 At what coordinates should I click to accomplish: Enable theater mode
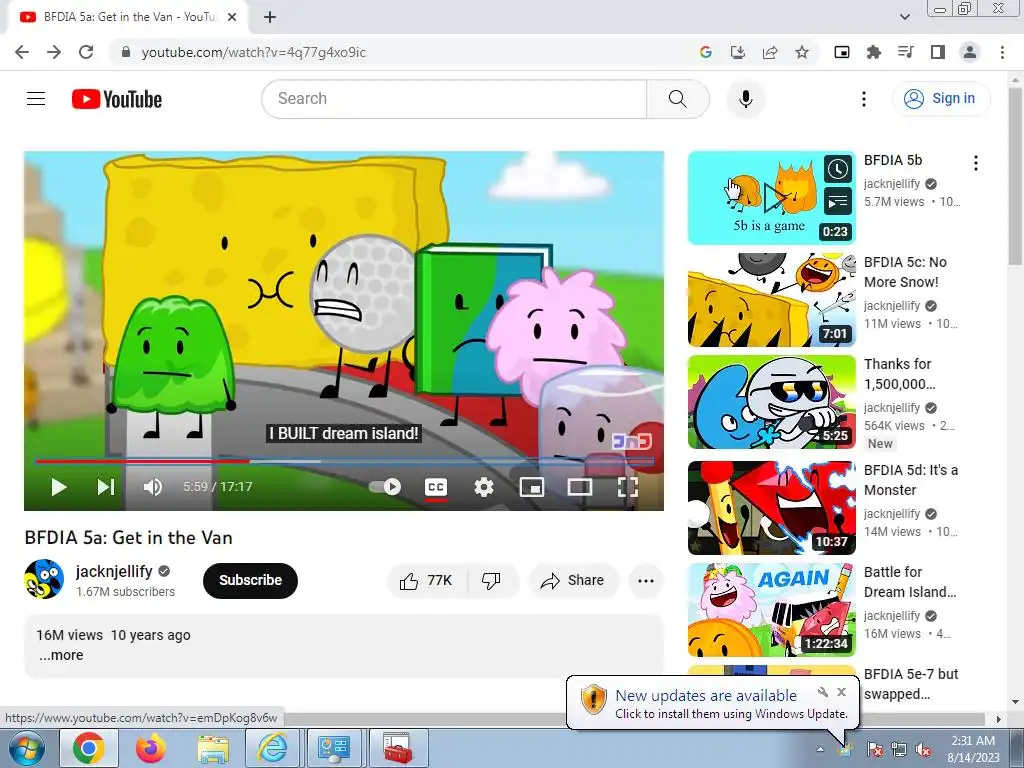tap(580, 487)
